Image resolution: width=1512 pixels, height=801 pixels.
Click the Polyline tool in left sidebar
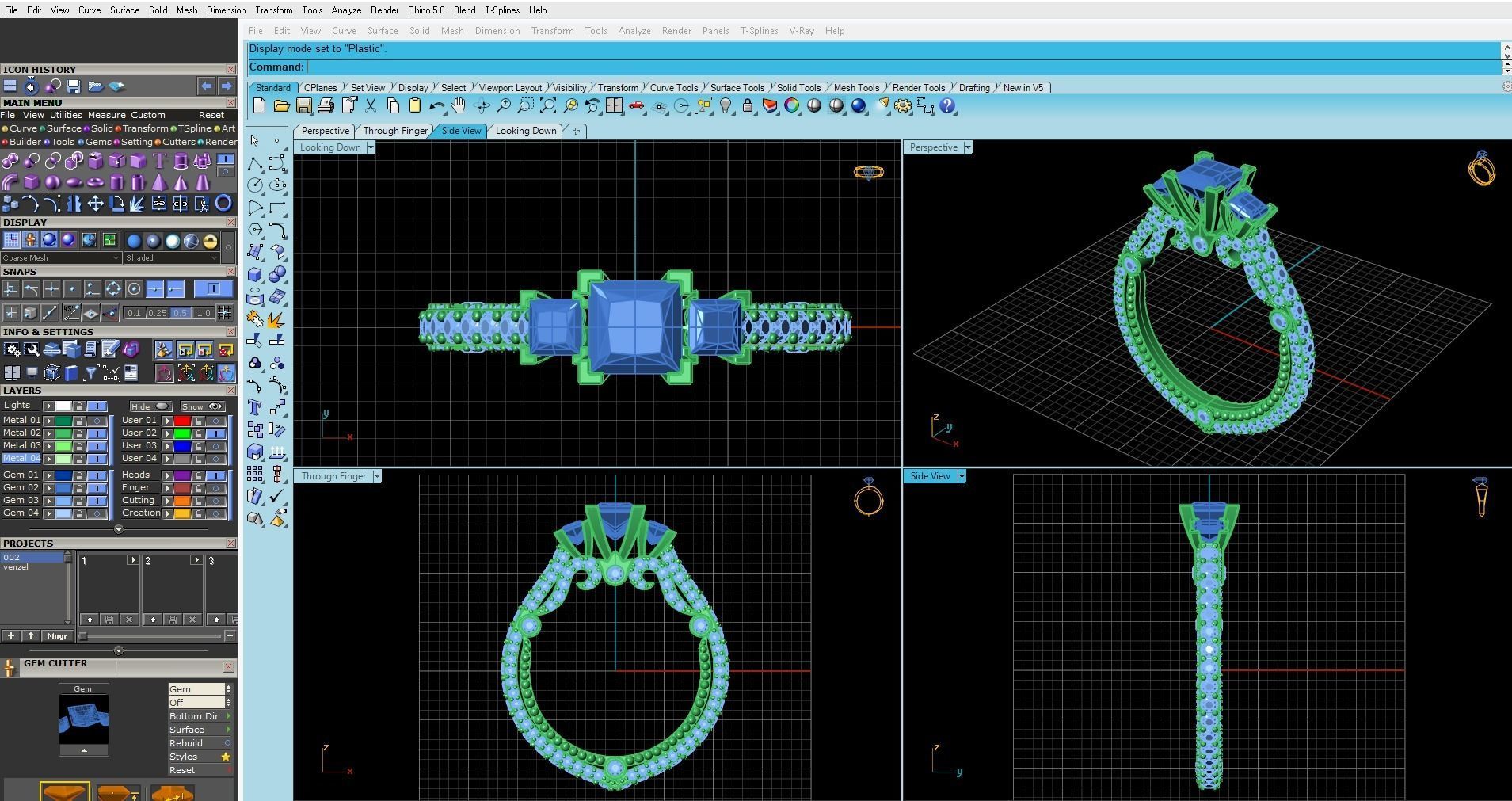click(255, 163)
